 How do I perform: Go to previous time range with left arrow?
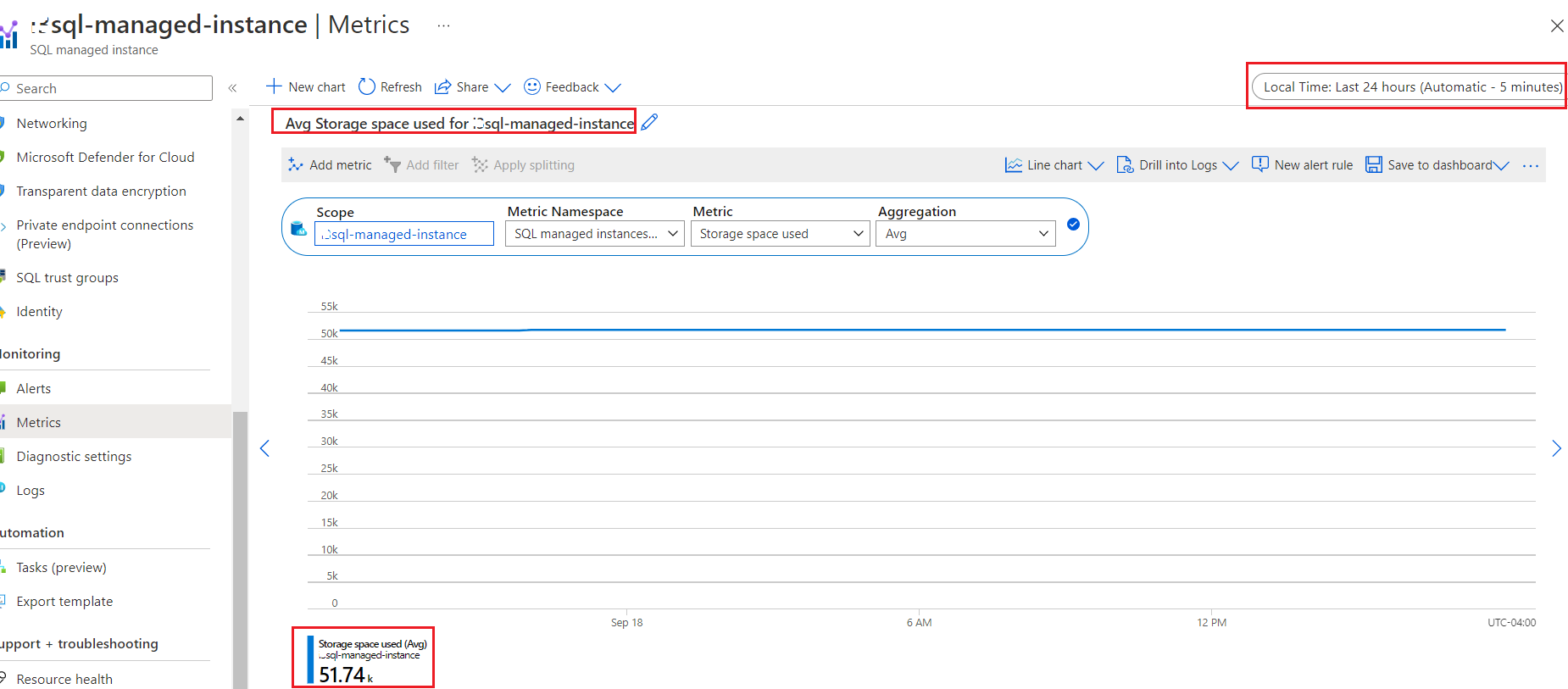(264, 448)
